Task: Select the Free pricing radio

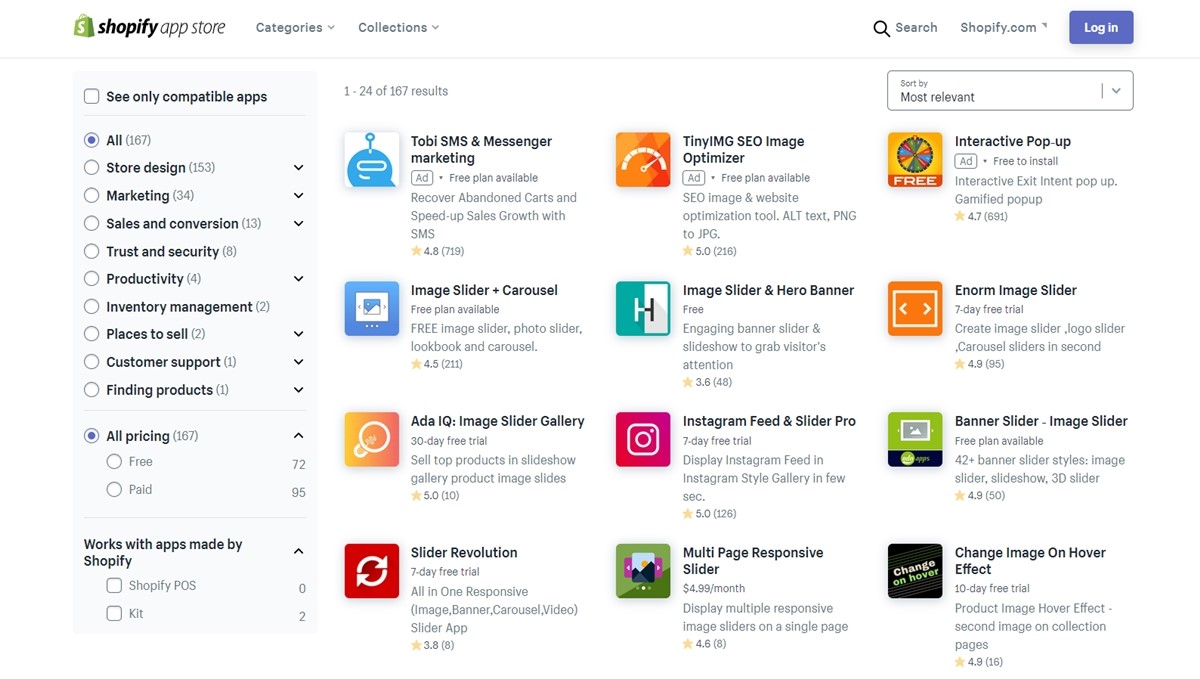Action: click(x=114, y=462)
